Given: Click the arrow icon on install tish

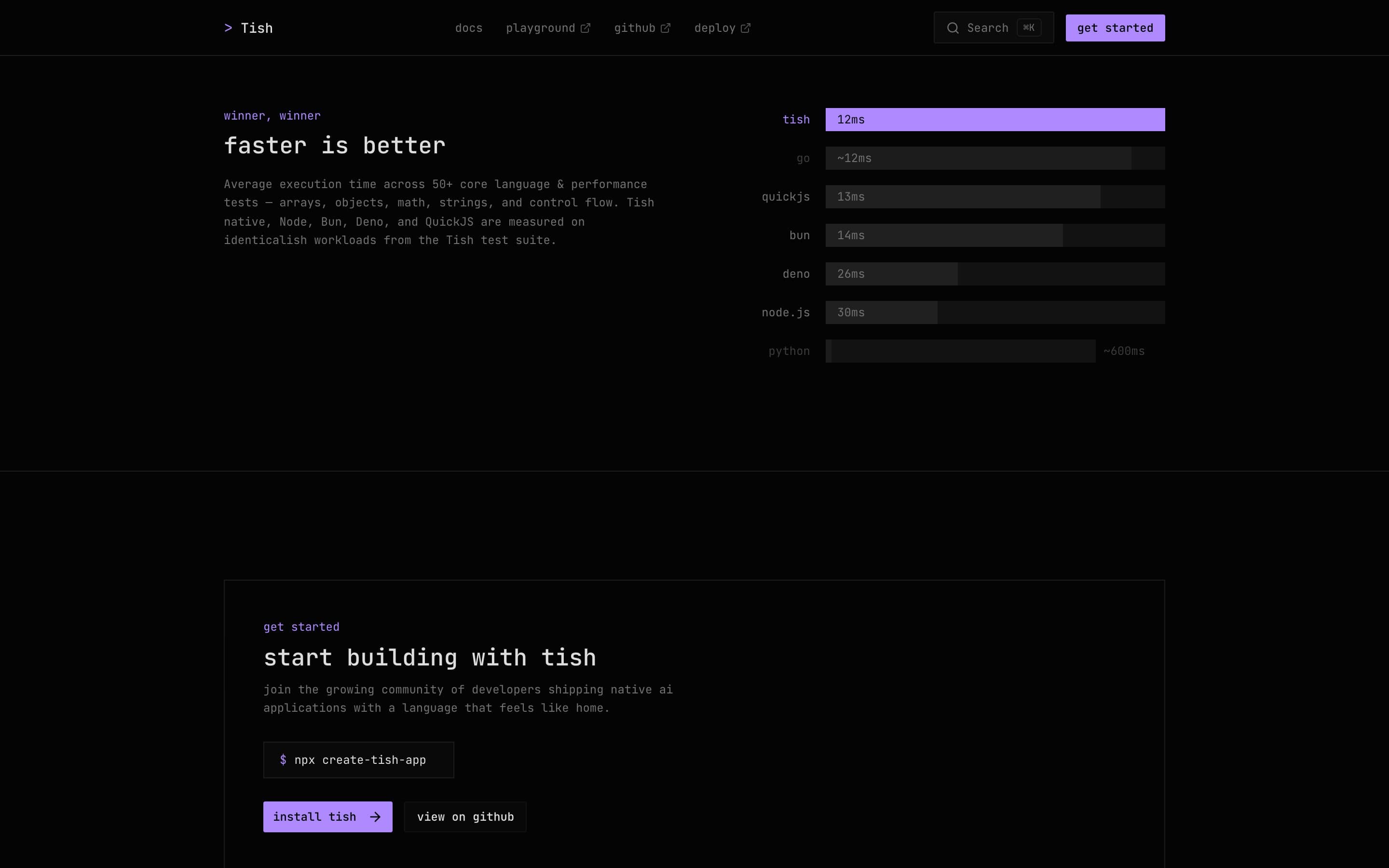Looking at the screenshot, I should pos(375,816).
